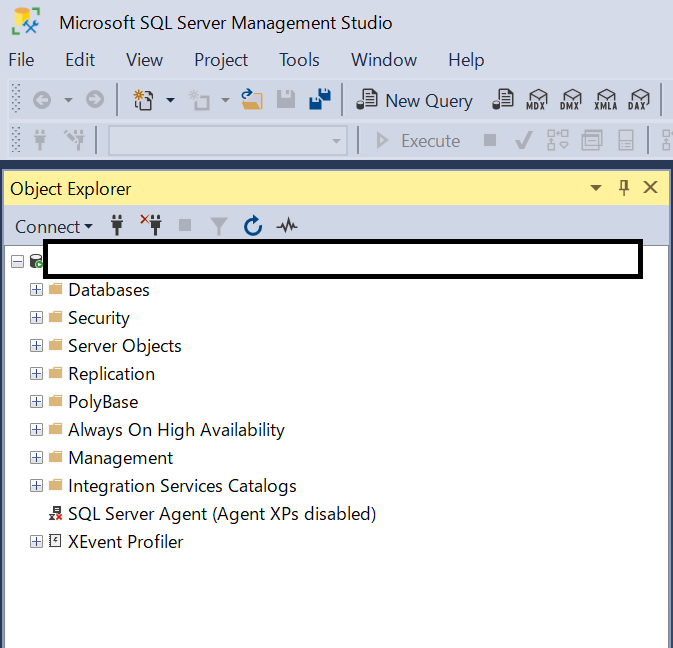Open the Object Explorer window position dropdown

coord(596,188)
